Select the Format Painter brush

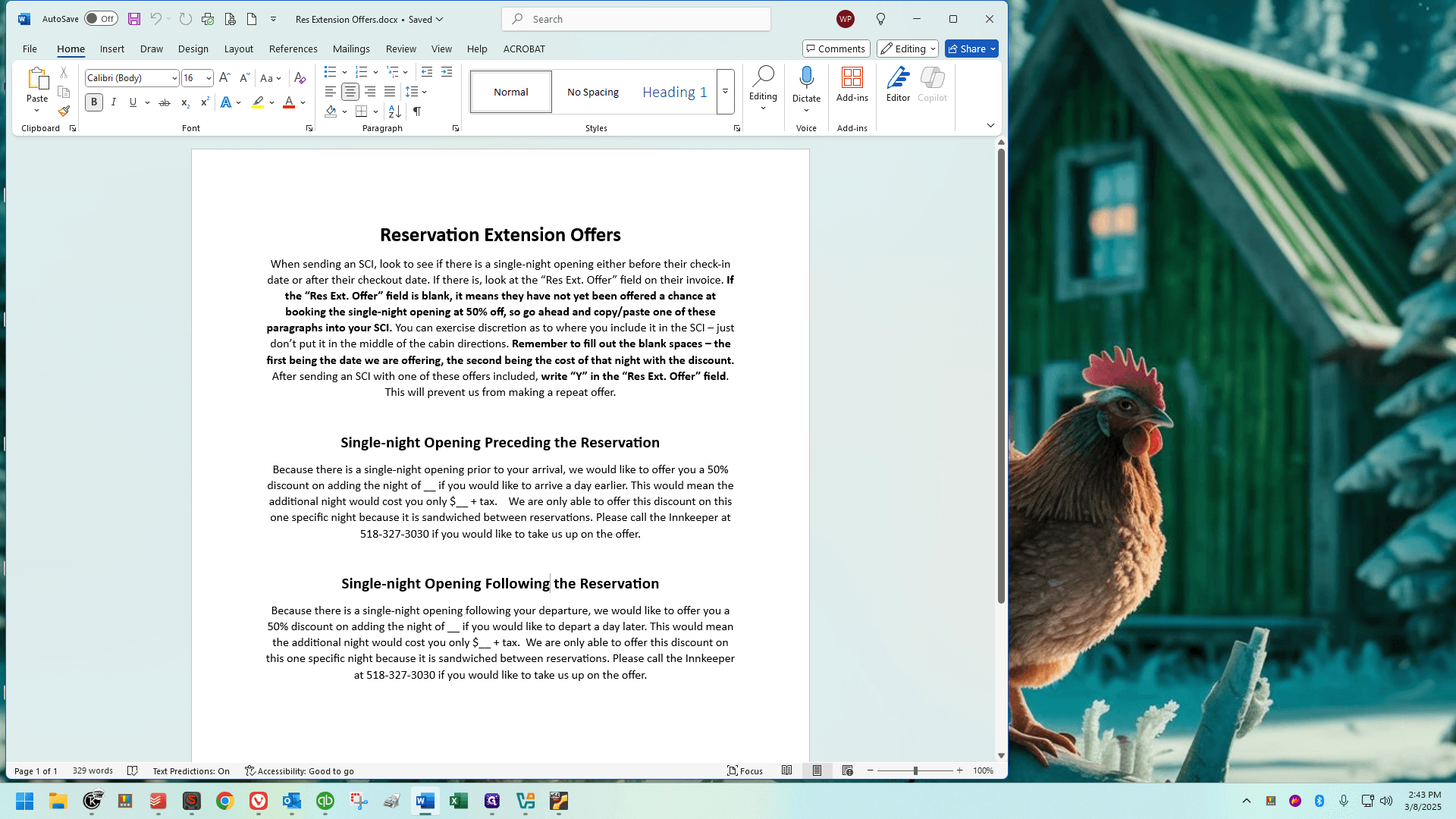coord(64,111)
